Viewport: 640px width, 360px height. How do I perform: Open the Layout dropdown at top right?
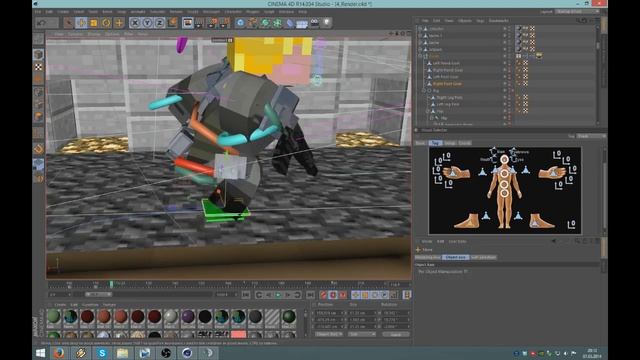tap(576, 12)
